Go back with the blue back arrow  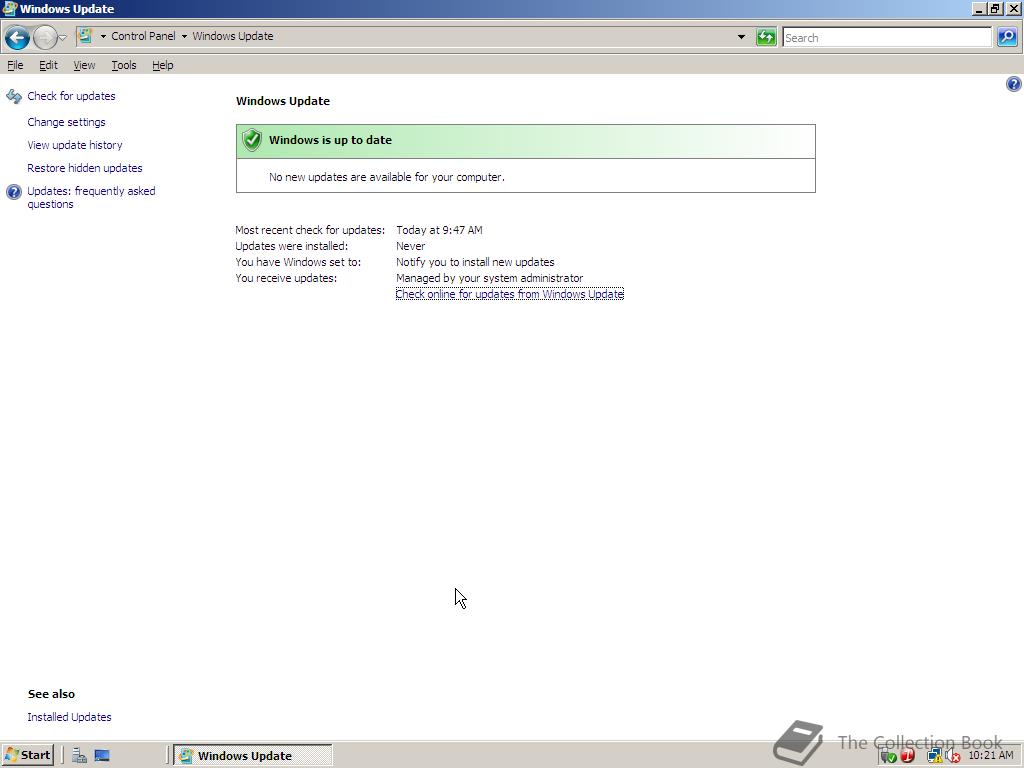18,37
